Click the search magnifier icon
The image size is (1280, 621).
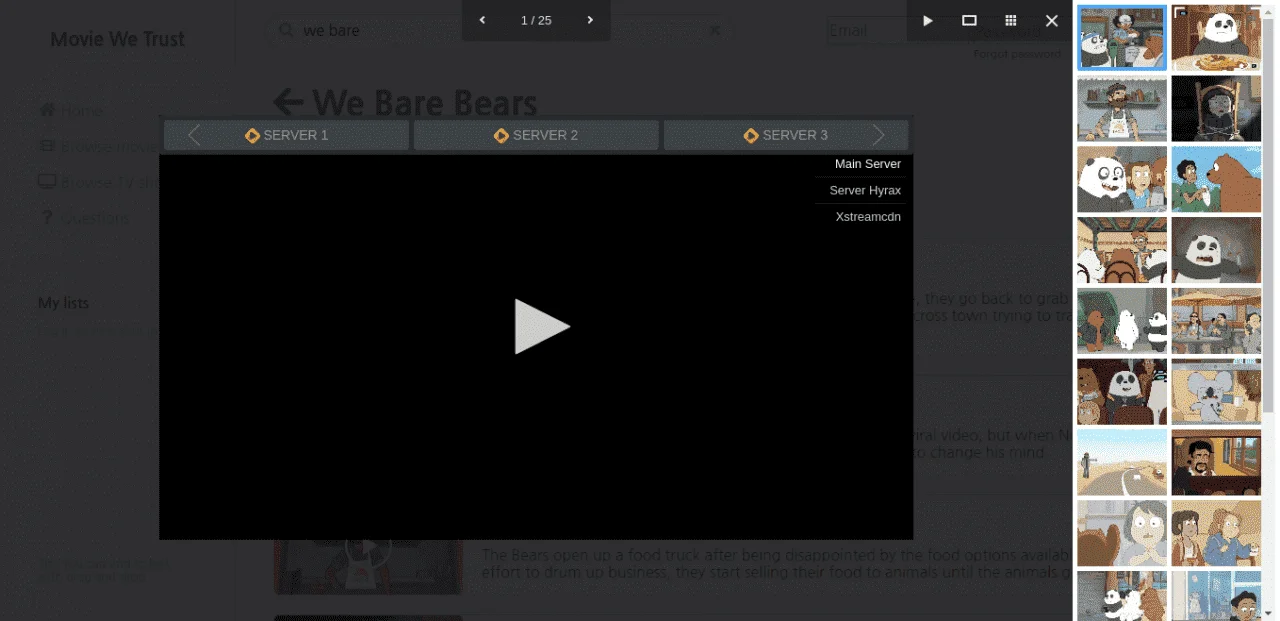point(286,30)
